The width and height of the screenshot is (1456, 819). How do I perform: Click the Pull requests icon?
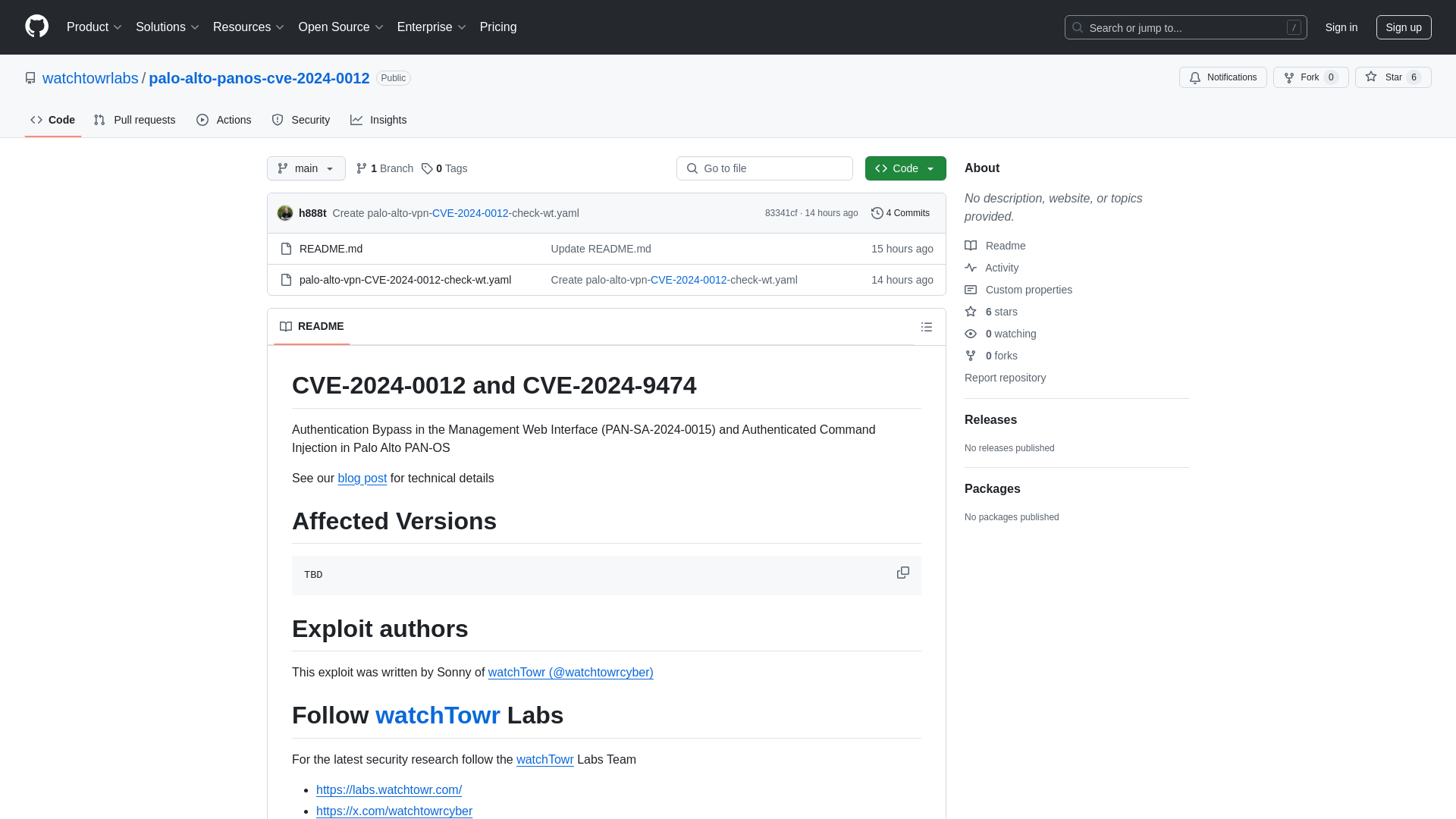pyautogui.click(x=99, y=119)
